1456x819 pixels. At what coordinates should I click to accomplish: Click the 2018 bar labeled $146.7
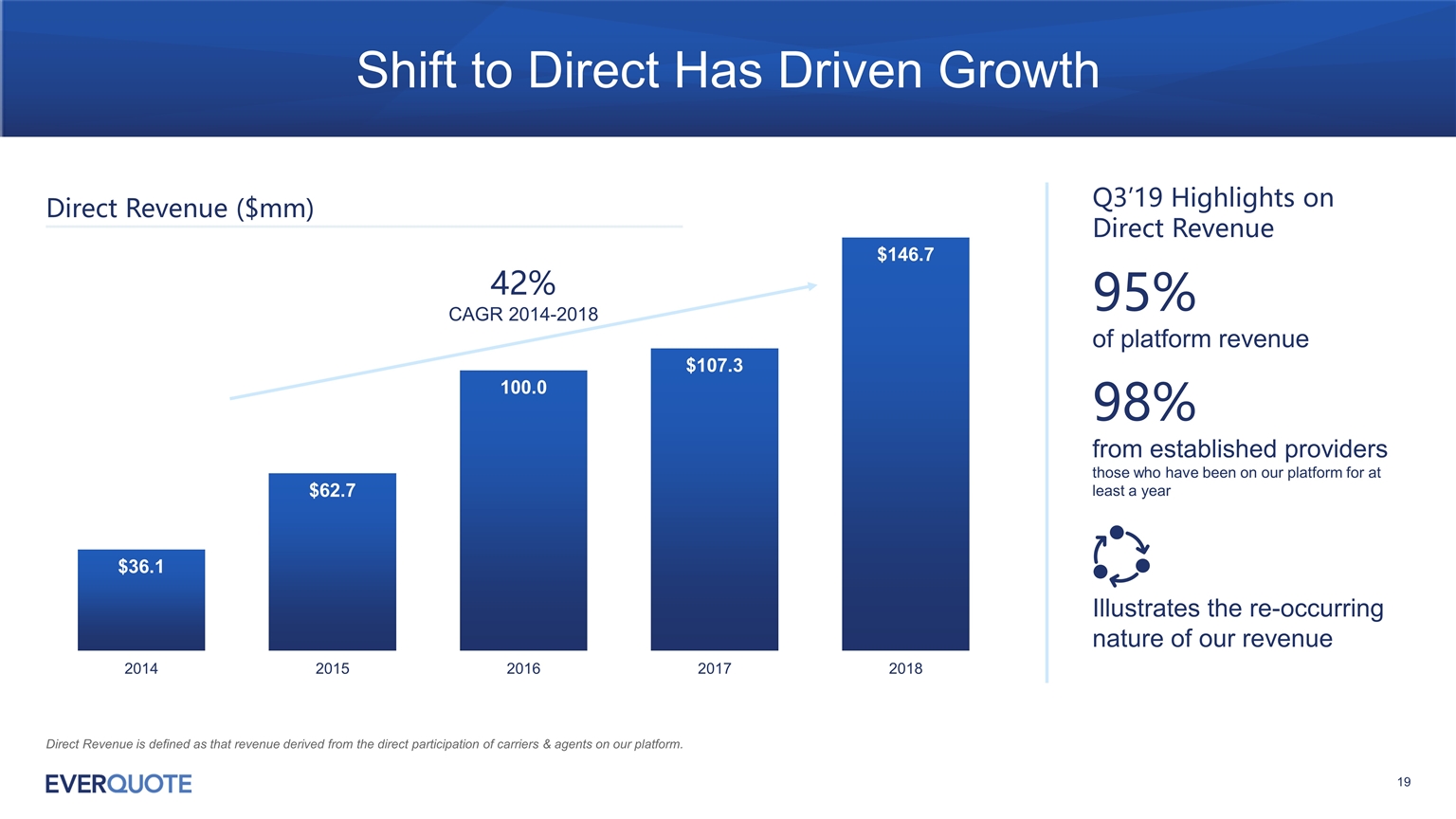coord(905,444)
